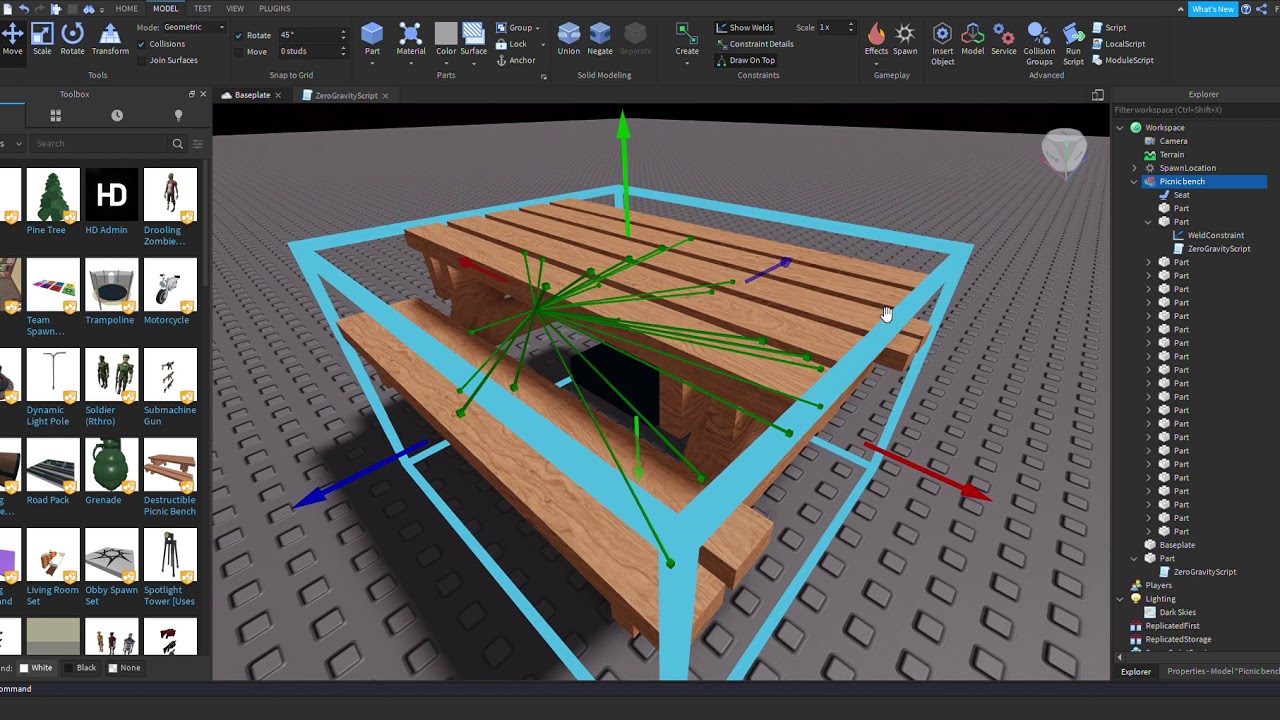
Task: Select the Move tool
Action: (12, 40)
